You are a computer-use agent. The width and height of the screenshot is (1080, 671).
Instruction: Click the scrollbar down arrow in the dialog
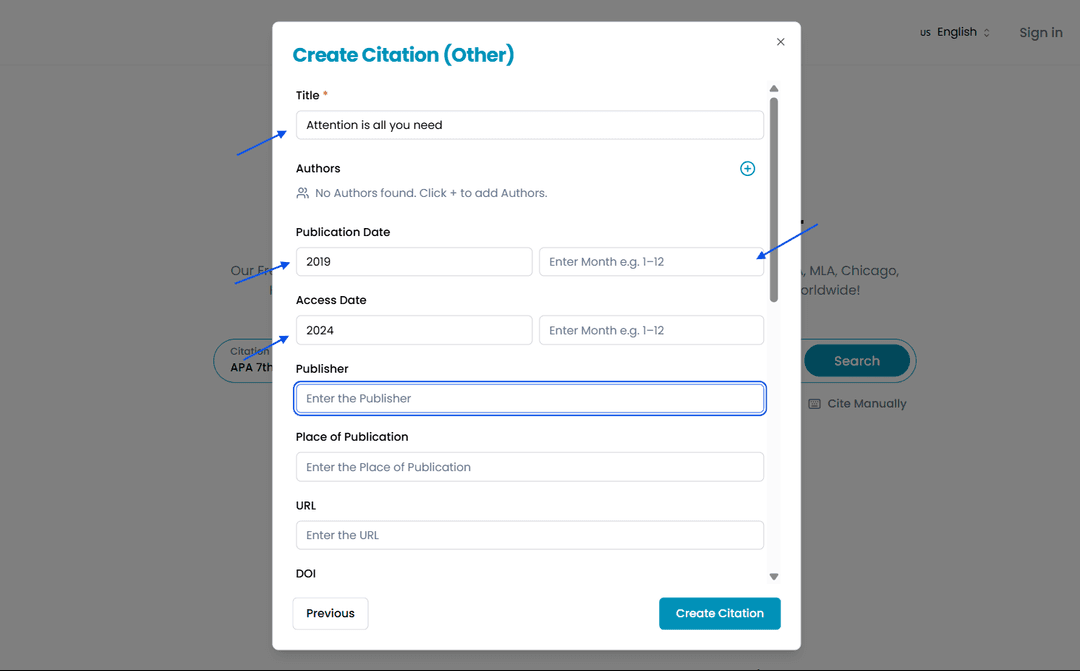[x=774, y=576]
